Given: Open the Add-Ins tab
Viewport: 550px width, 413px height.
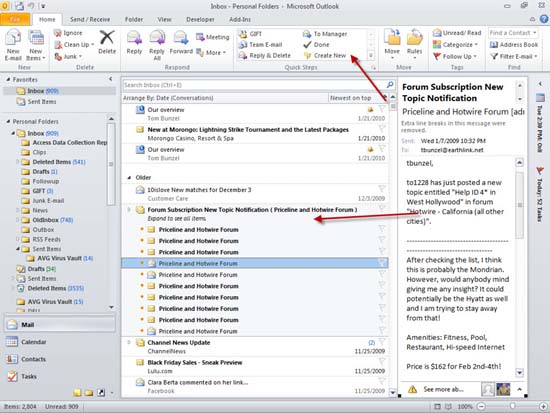Looking at the screenshot, I should tap(240, 19).
